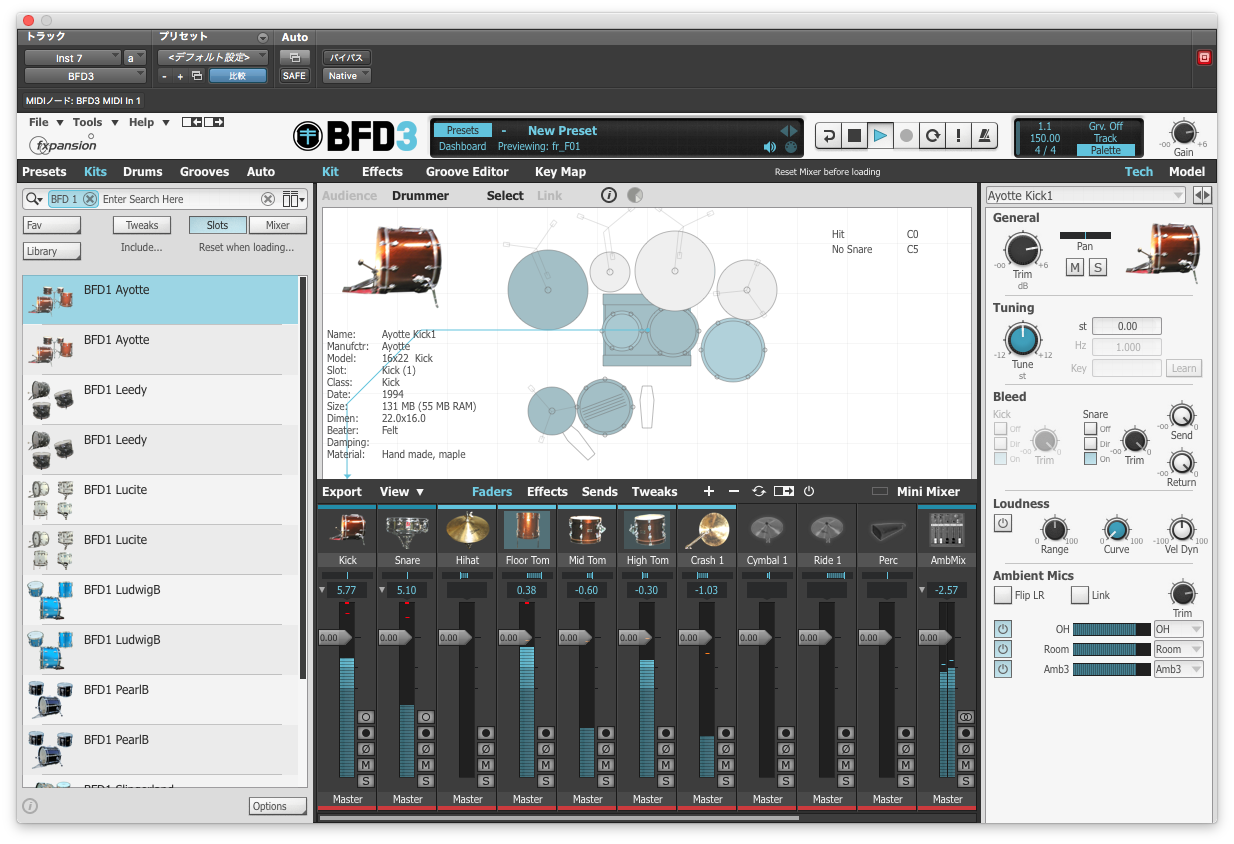Click the Learn key button
This screenshot has height=844, width=1234.
coord(1183,368)
